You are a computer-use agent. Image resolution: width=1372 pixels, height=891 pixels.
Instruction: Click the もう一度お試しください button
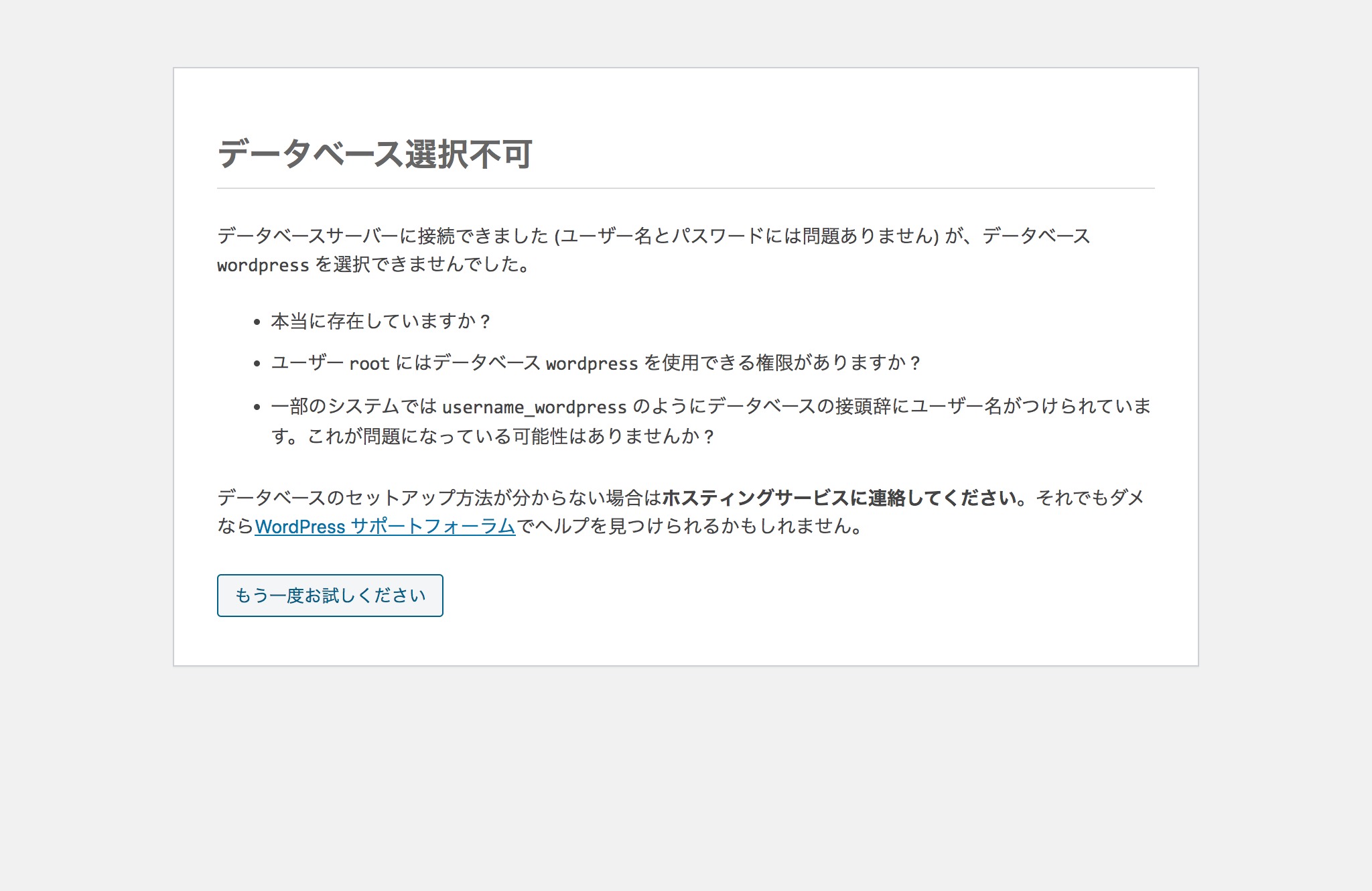[x=330, y=595]
